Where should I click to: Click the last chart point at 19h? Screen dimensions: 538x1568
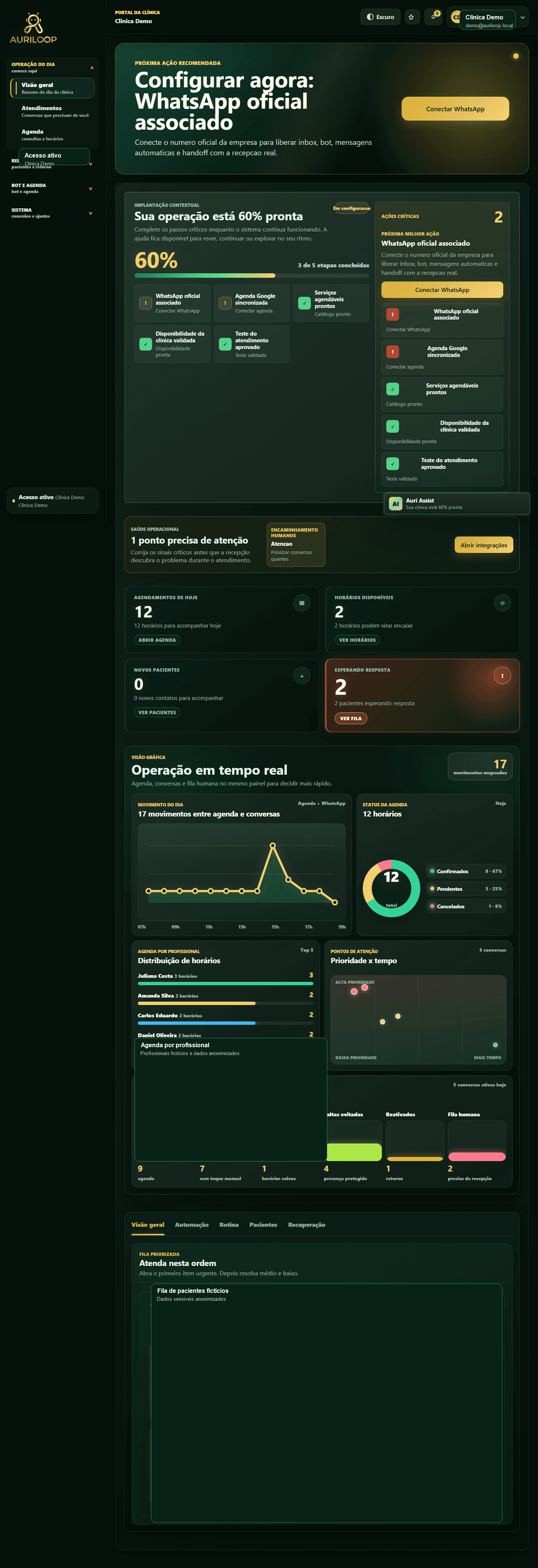pos(334,902)
